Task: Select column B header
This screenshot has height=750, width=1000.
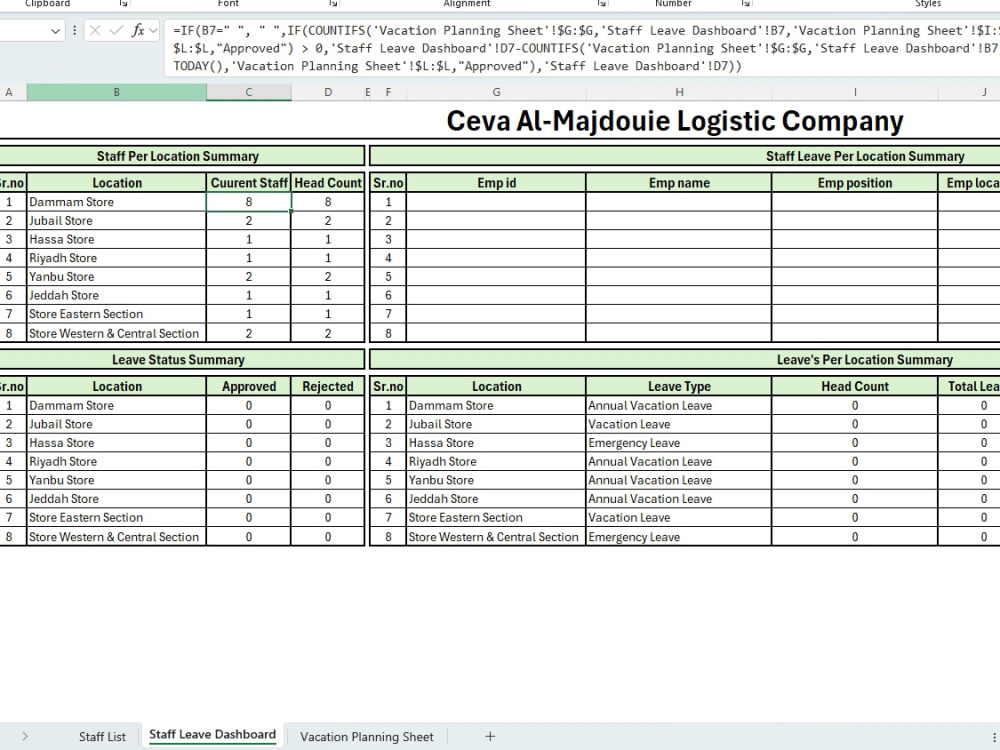Action: tap(117, 92)
